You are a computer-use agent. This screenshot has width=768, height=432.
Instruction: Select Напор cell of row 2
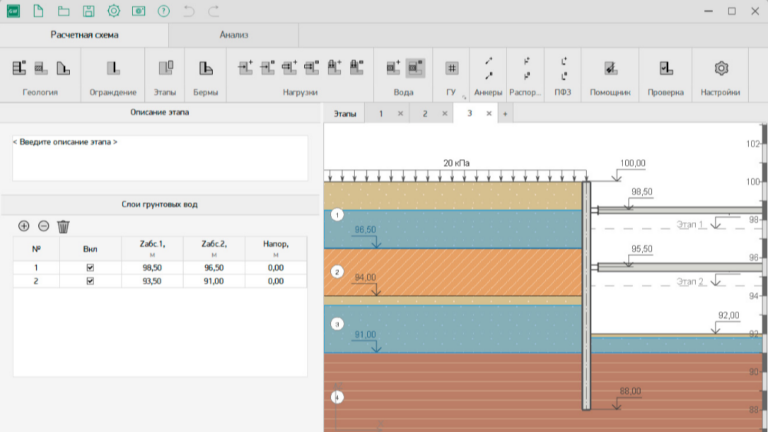coord(276,281)
